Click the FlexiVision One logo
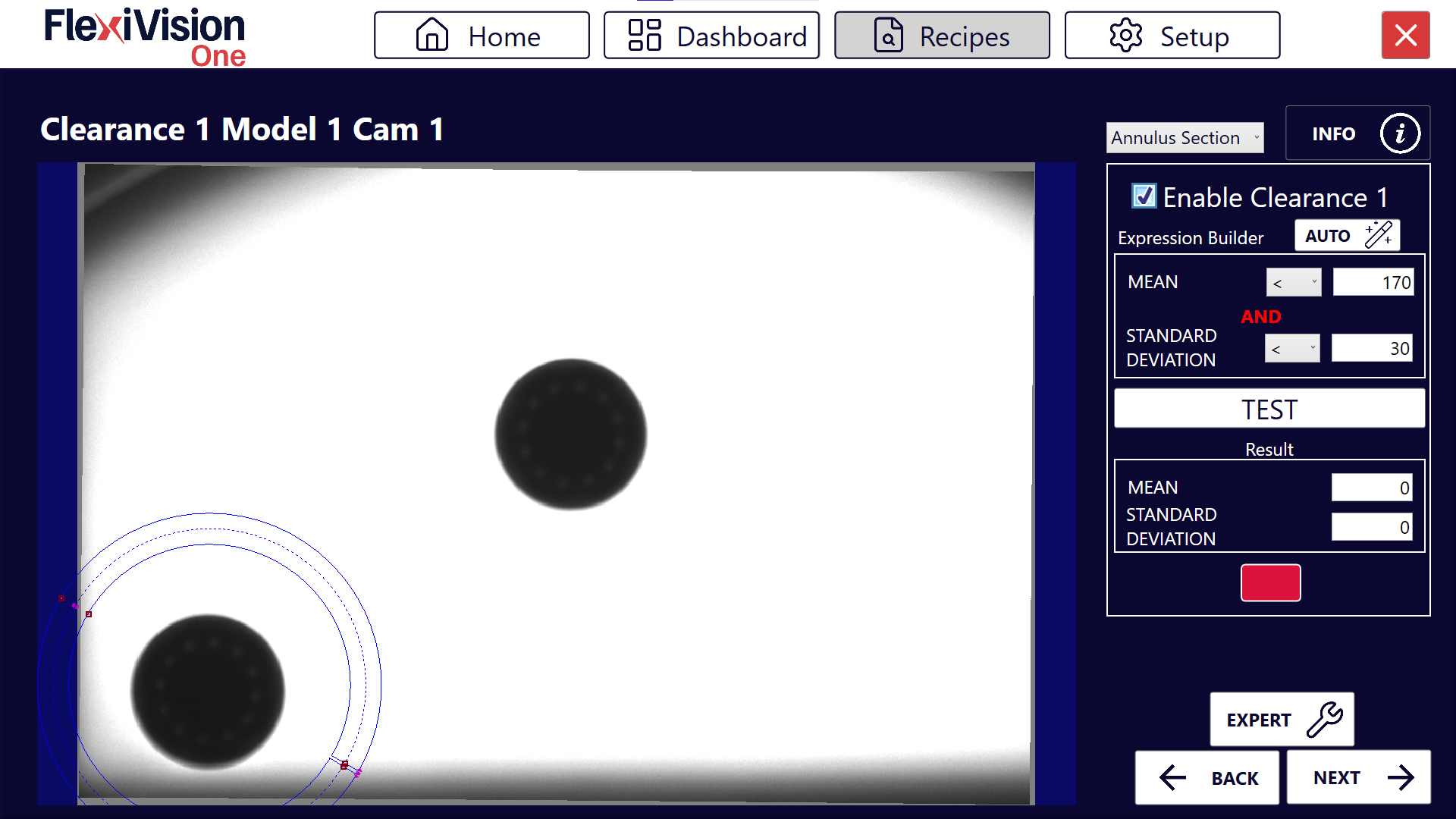The image size is (1456, 819). (145, 36)
